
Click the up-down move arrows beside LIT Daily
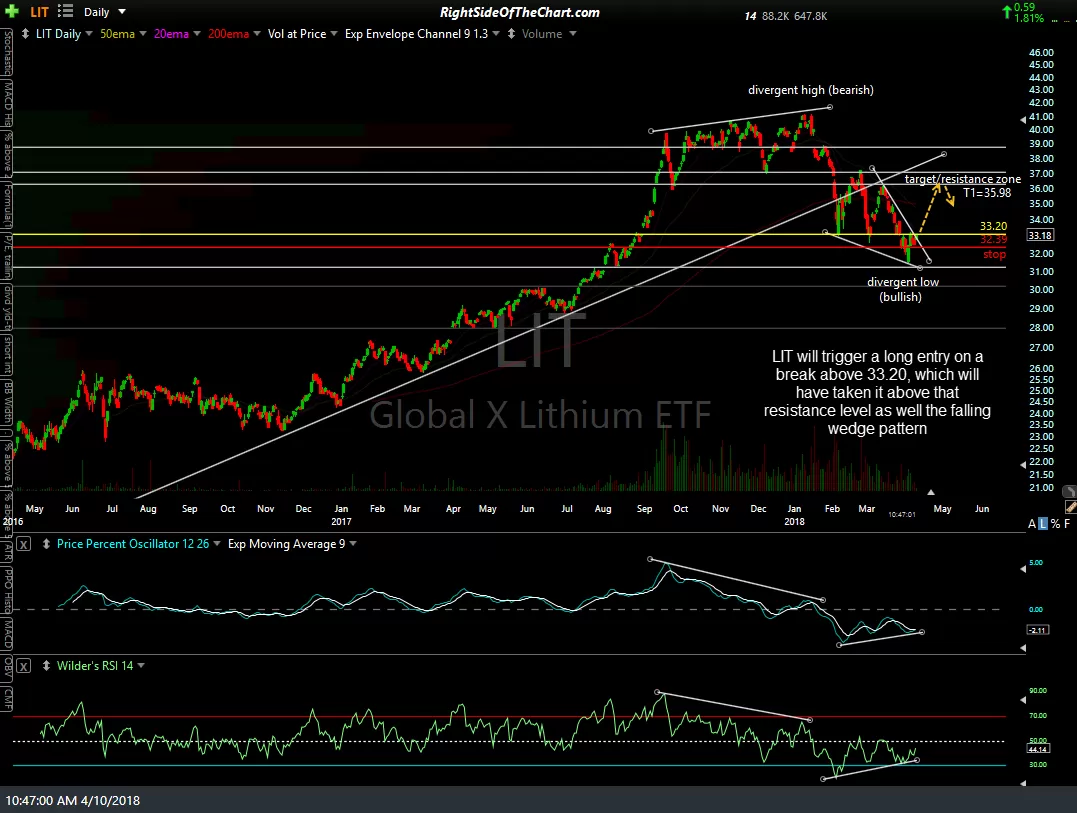(25, 34)
